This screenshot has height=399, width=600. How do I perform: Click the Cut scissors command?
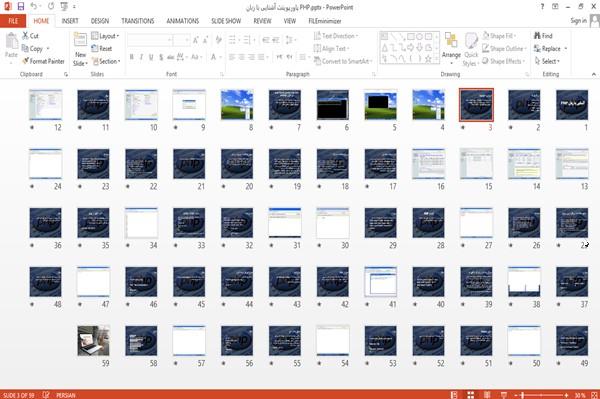coord(30,36)
